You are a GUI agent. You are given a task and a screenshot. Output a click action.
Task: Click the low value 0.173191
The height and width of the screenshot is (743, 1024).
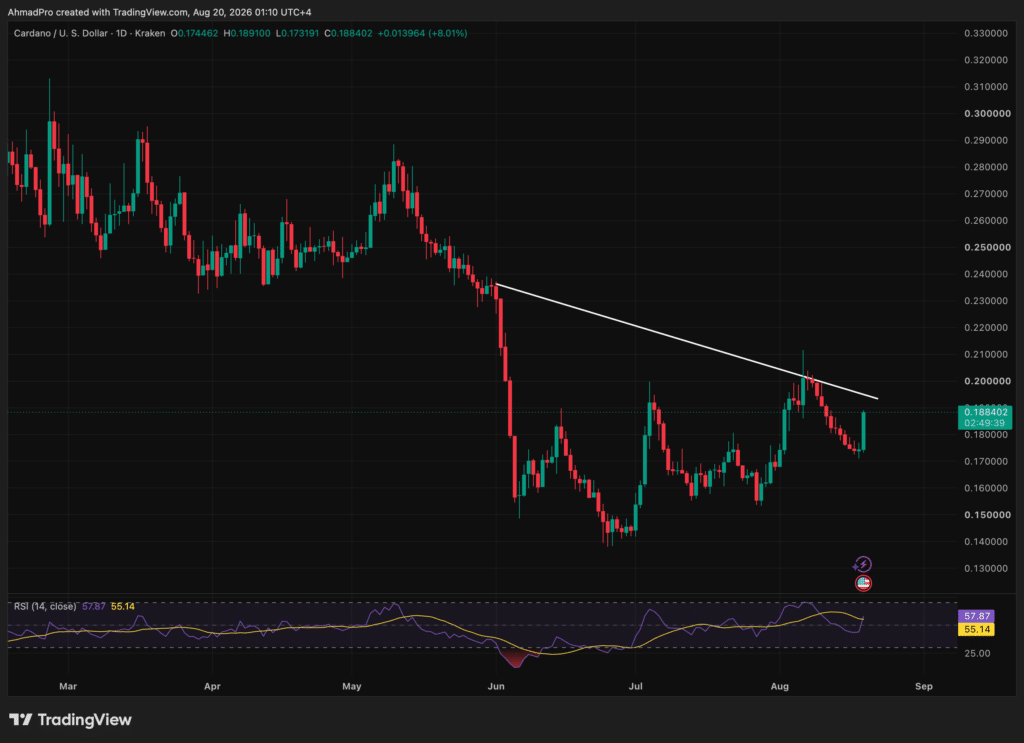[x=300, y=33]
